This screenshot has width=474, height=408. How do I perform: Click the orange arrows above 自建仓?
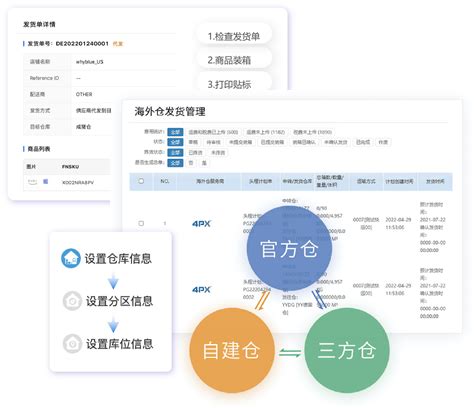(263, 301)
